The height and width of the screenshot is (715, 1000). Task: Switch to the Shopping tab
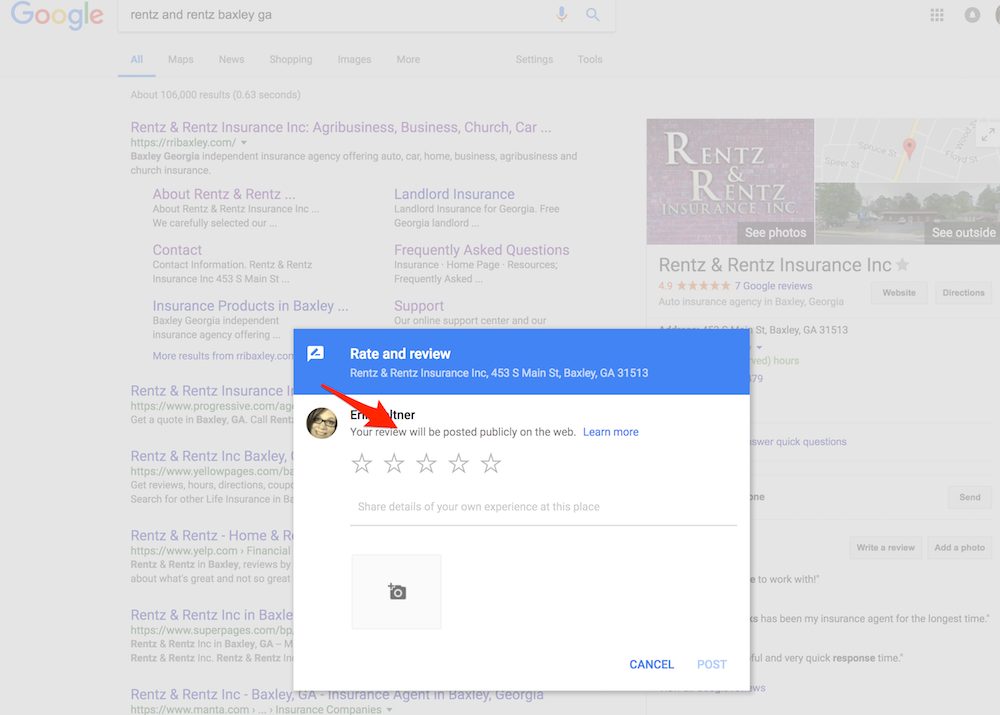click(x=291, y=59)
